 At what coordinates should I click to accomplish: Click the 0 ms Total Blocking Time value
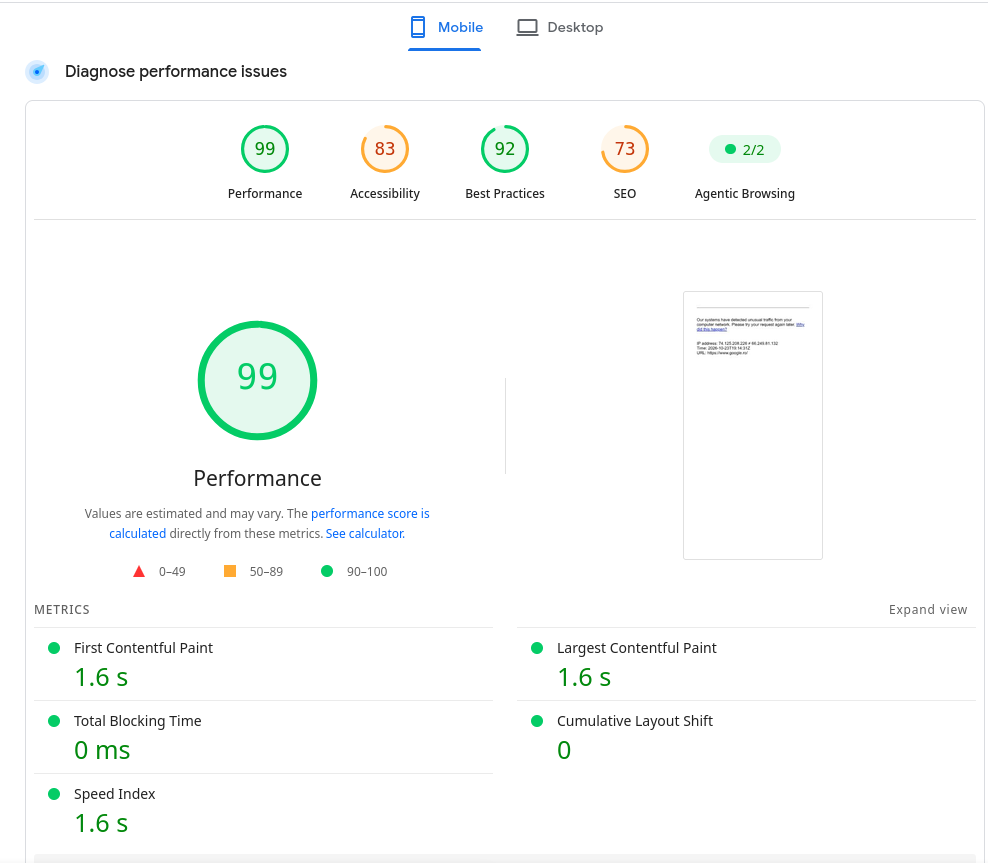[x=102, y=750]
